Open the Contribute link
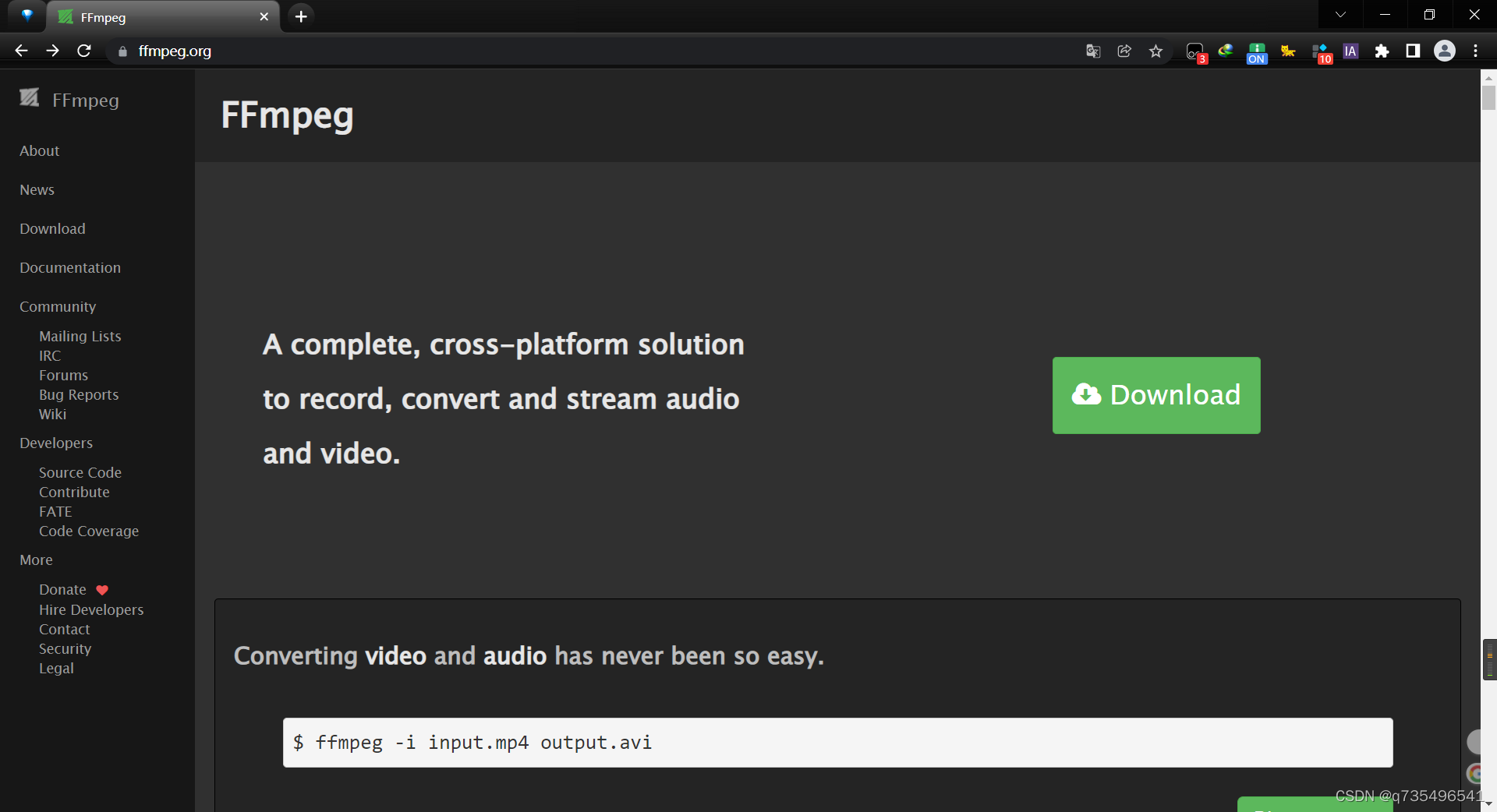This screenshot has width=1497, height=812. click(75, 492)
